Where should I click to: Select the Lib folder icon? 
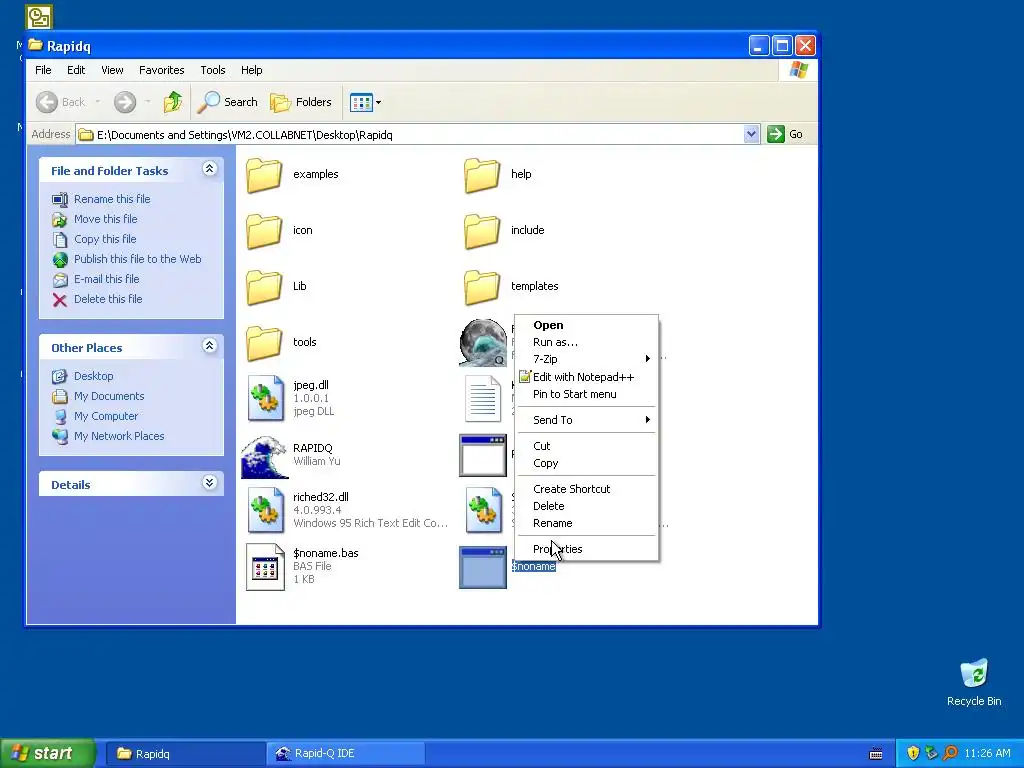click(x=264, y=287)
